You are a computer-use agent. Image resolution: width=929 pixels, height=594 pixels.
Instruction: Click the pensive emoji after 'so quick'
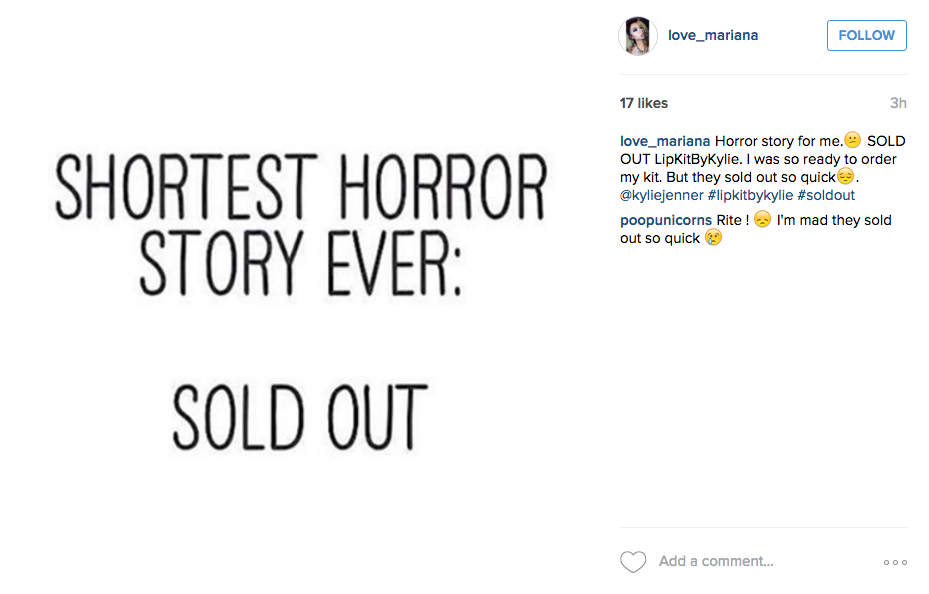tap(845, 177)
